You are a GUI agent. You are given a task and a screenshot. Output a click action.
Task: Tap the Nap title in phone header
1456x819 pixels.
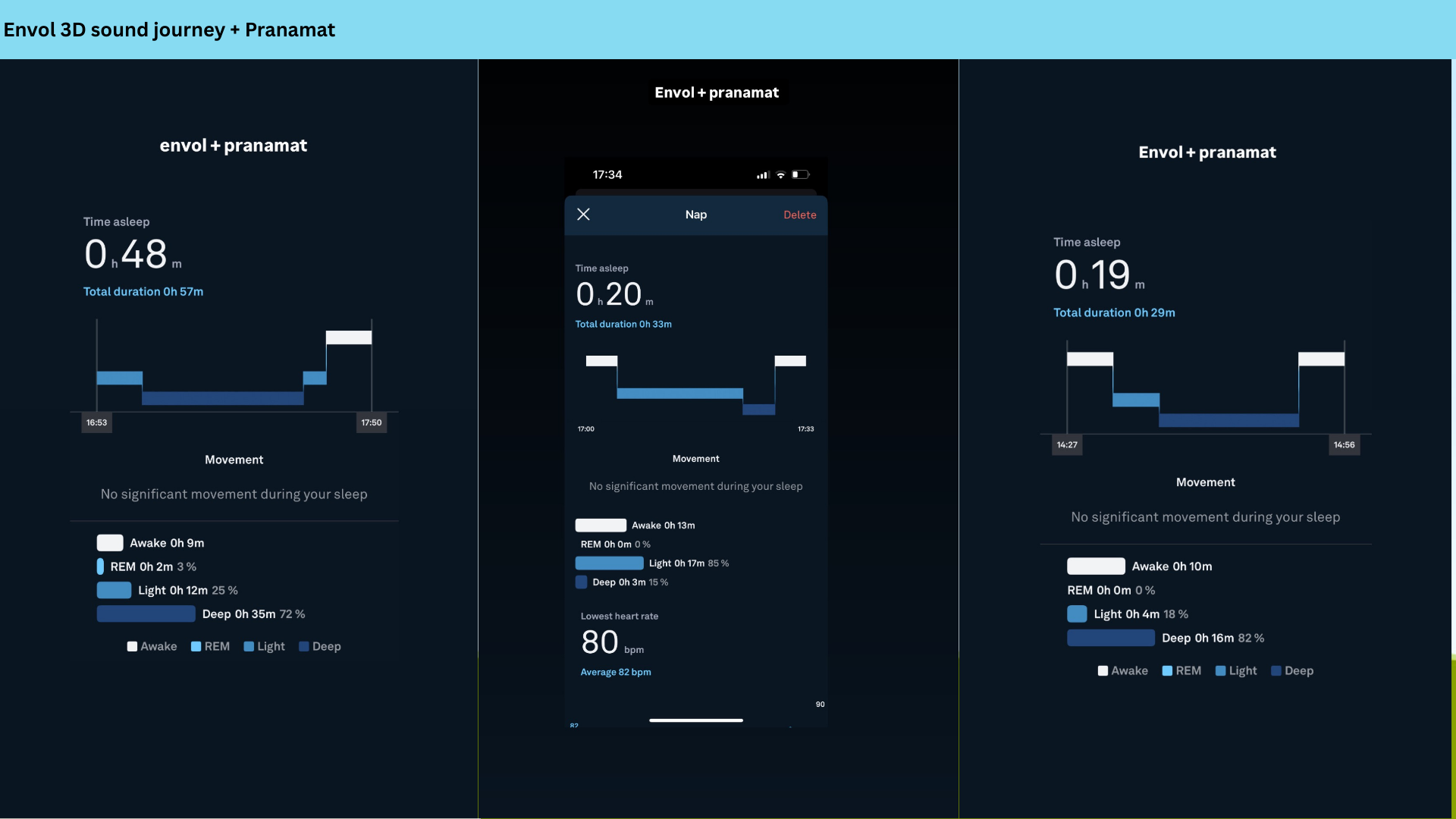point(695,215)
